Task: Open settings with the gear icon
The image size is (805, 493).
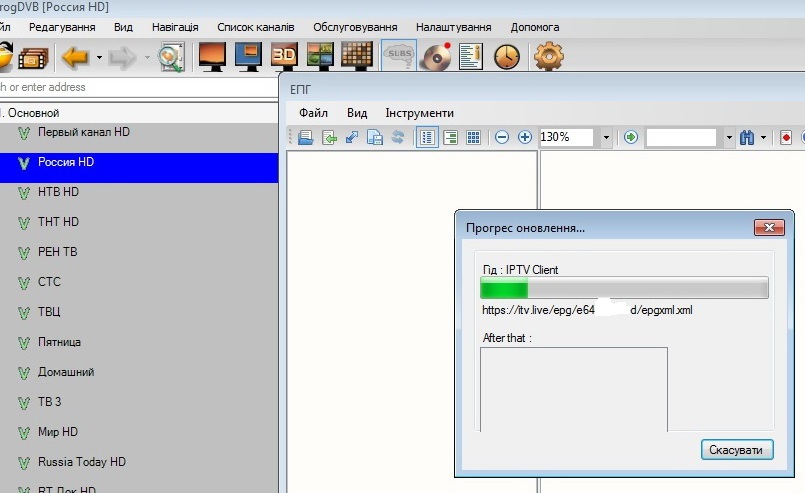Action: point(549,57)
